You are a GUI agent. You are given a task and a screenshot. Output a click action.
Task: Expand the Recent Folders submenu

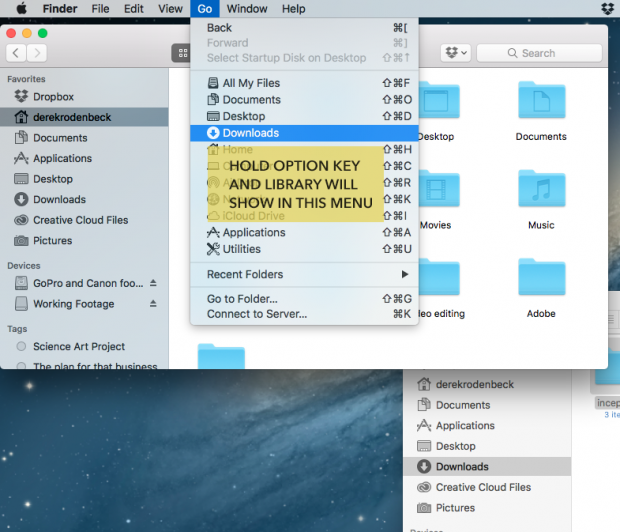point(304,274)
